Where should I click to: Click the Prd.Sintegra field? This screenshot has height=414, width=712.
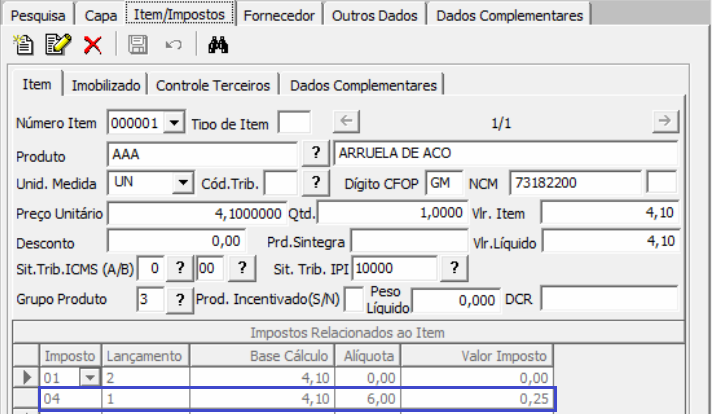409,241
